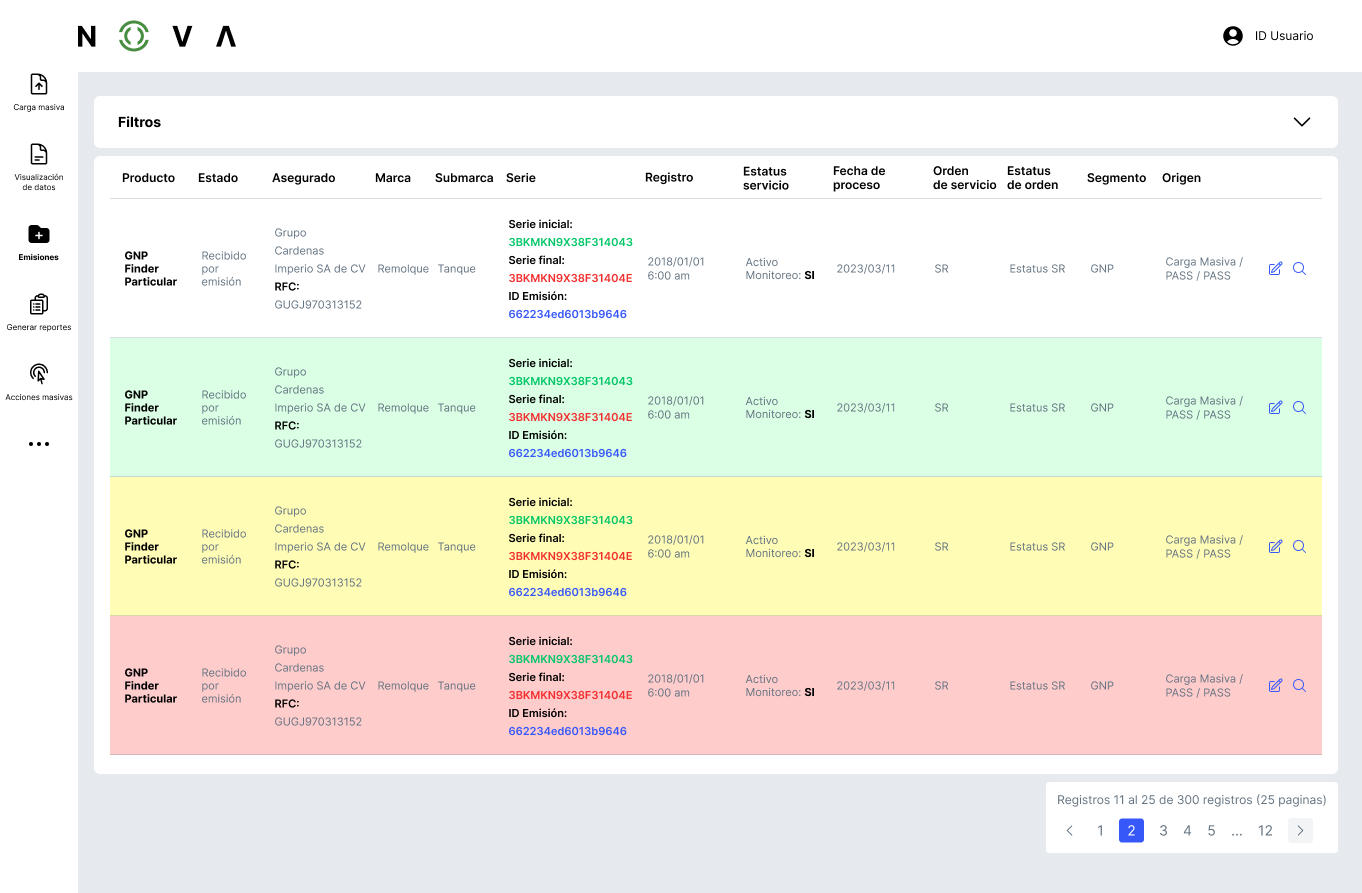Jump to page 1 in pagination

coord(1101,830)
